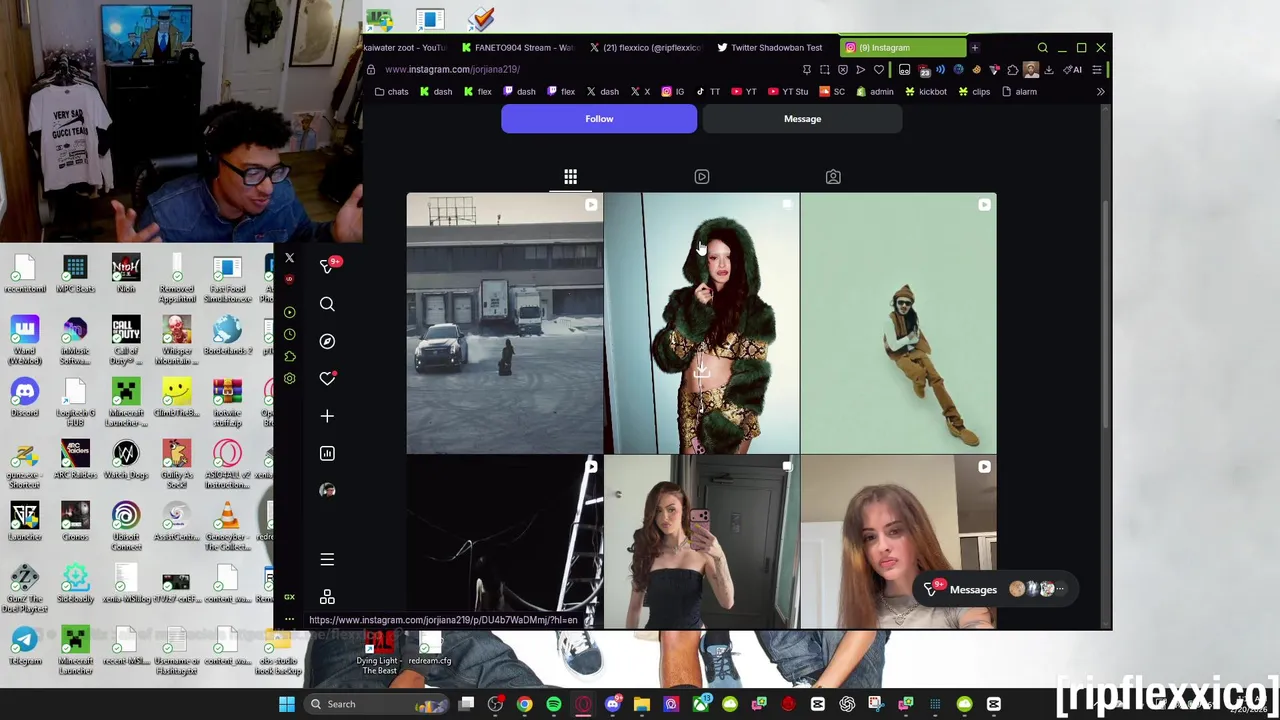This screenshot has height=720, width=1280.
Task: Open History clock in Opera GX sidebar
Action: (x=289, y=334)
